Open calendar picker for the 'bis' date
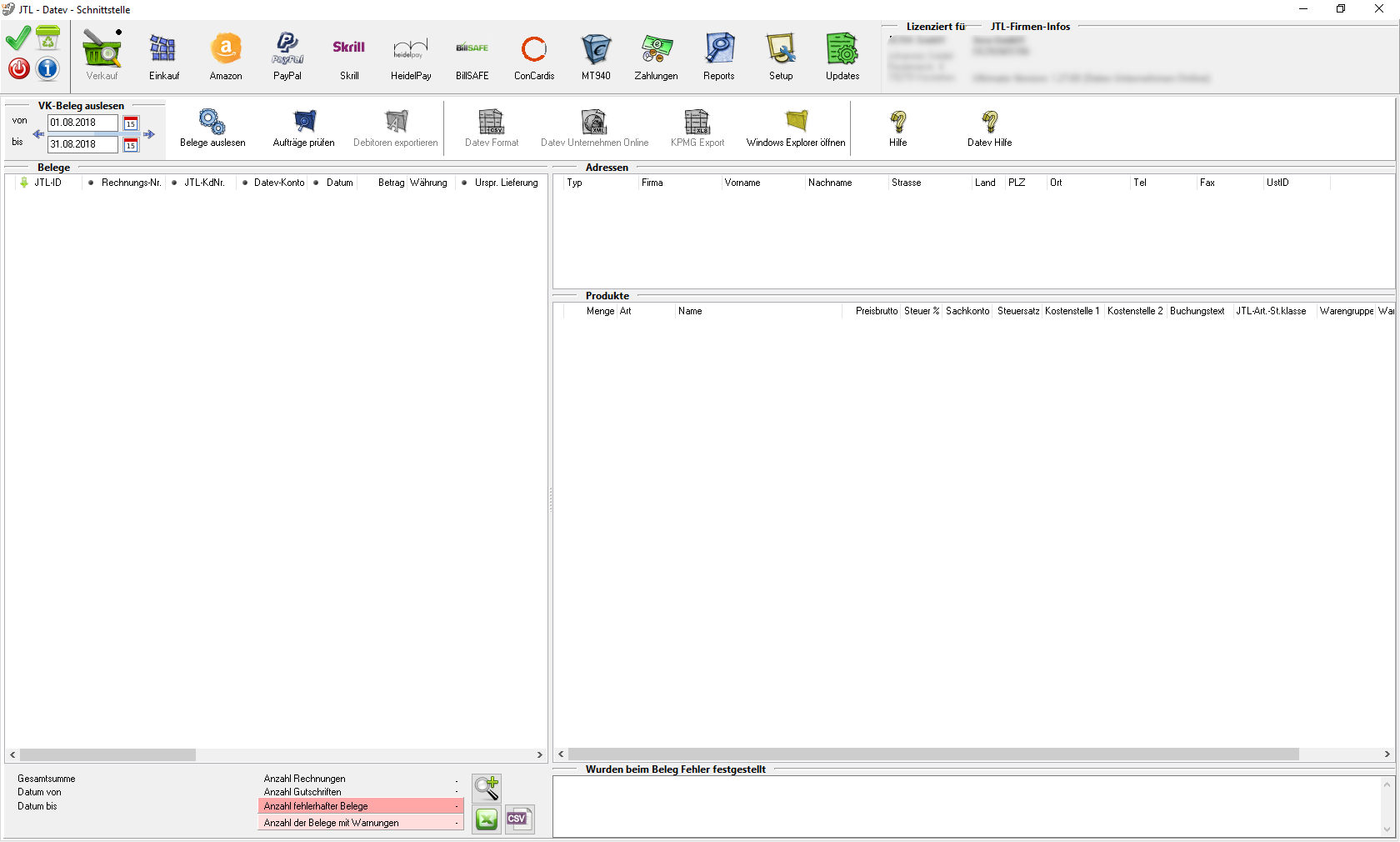This screenshot has width=1400, height=842. pyautogui.click(x=131, y=145)
